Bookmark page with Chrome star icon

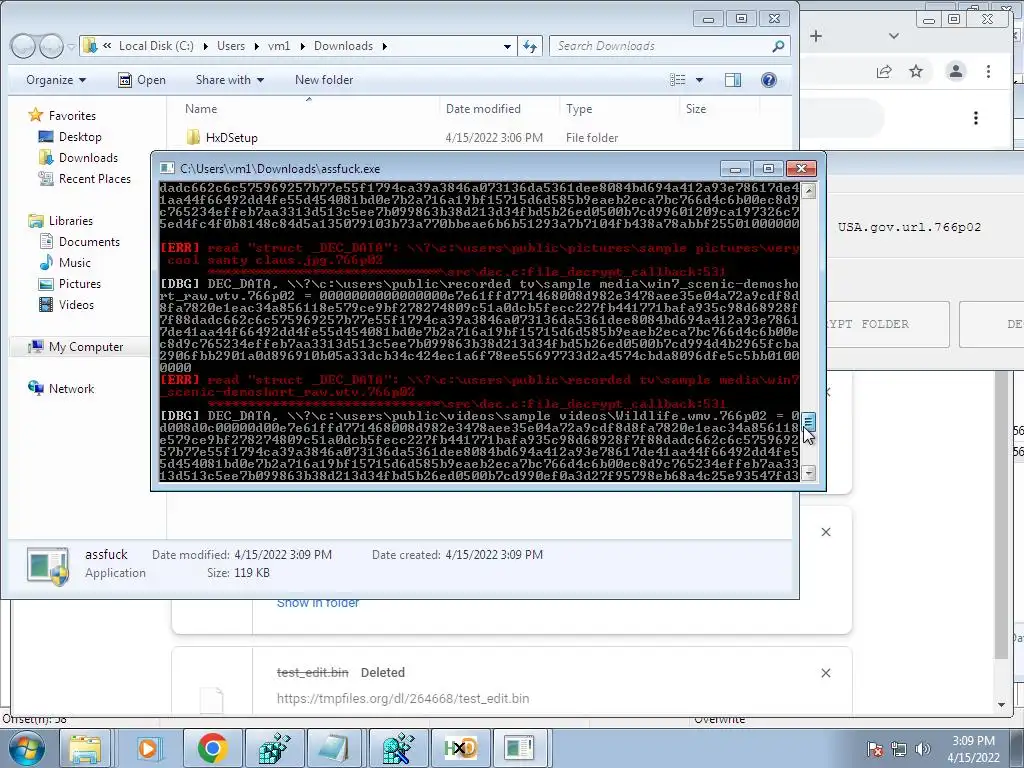pyautogui.click(x=916, y=71)
